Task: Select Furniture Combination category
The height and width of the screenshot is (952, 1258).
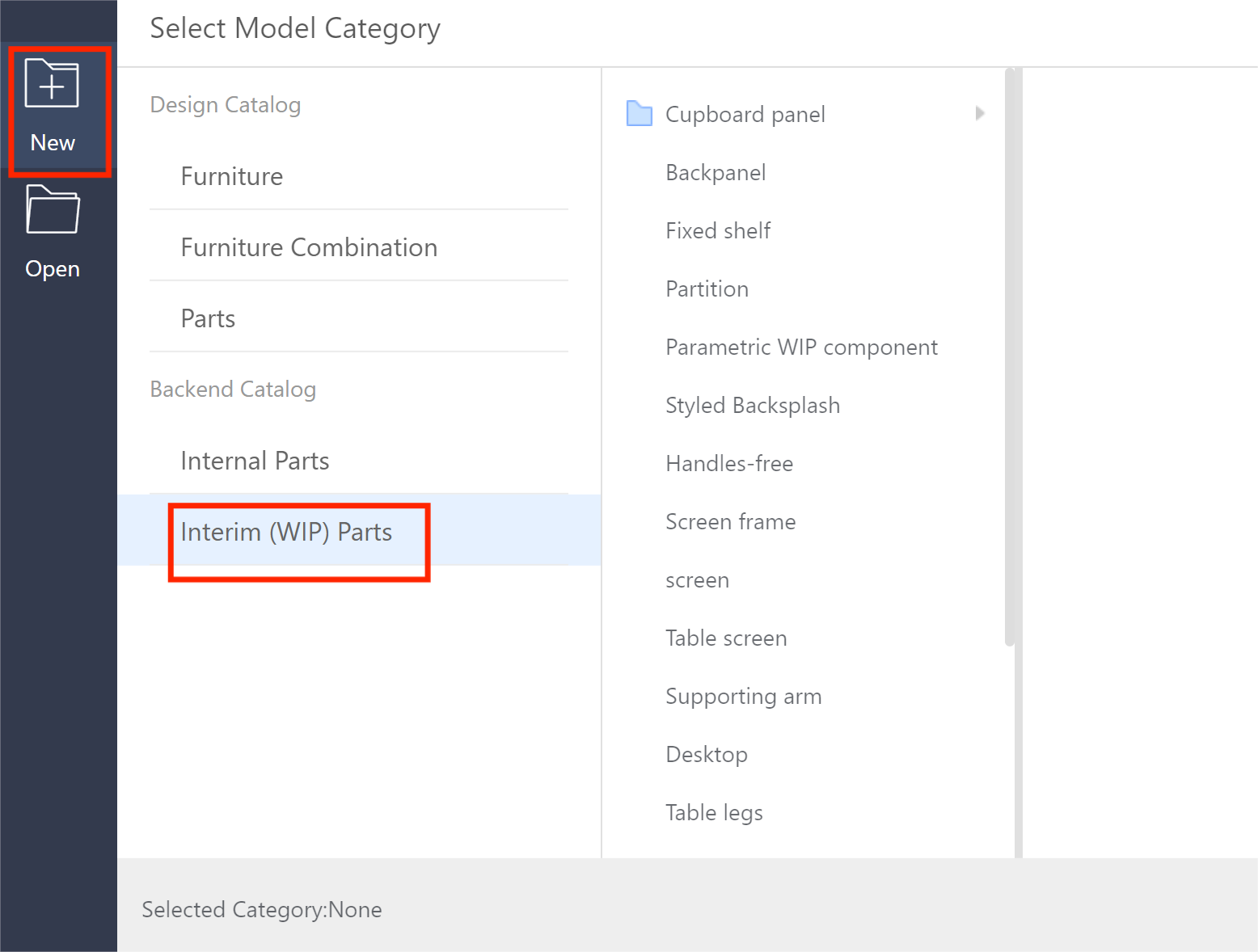Action: [x=309, y=247]
